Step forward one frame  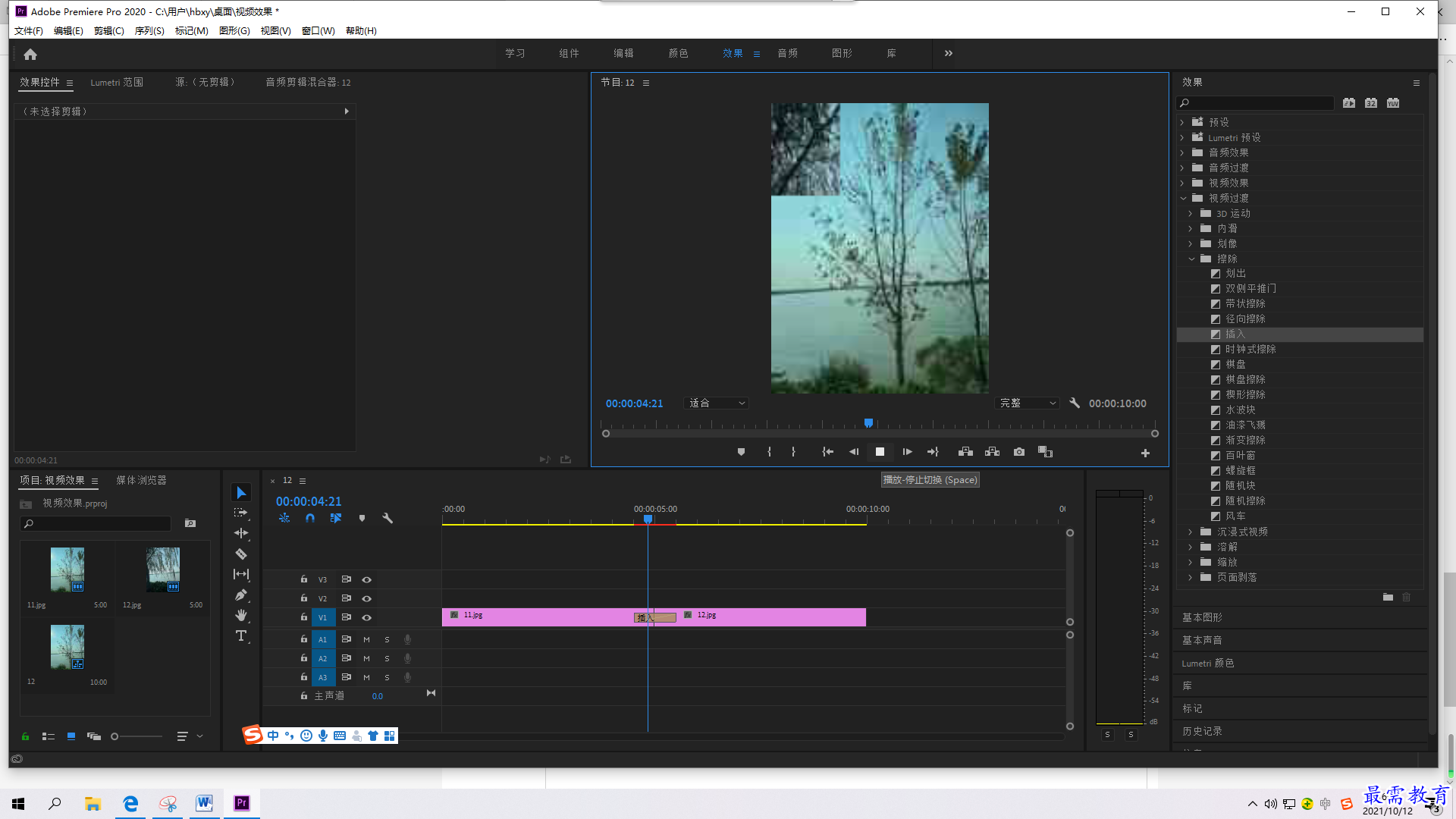[907, 452]
